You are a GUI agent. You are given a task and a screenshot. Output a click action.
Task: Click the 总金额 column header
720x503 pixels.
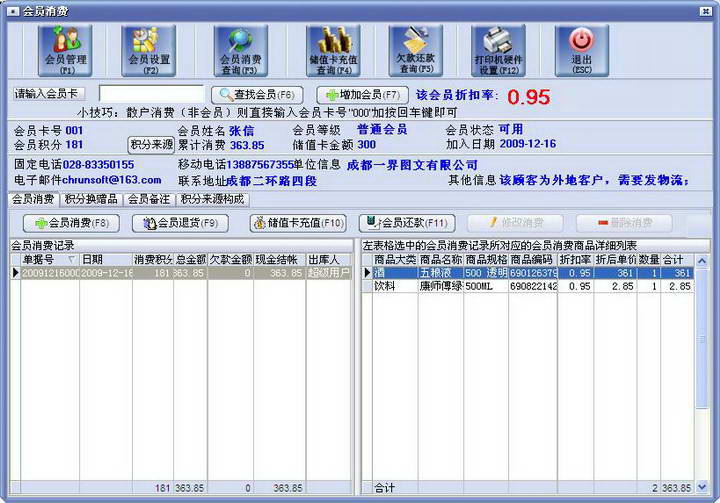pos(190,260)
